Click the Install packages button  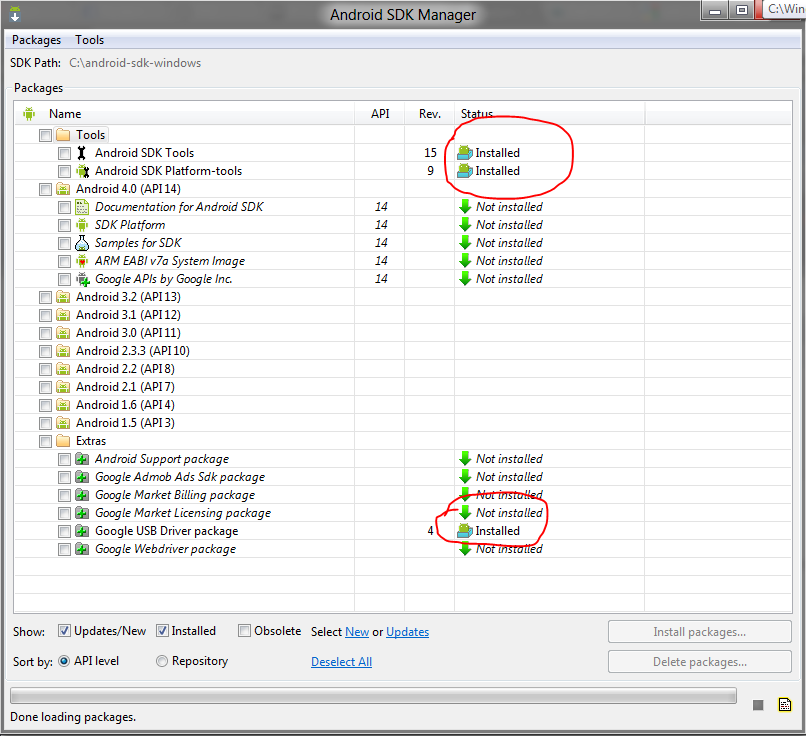pos(700,632)
